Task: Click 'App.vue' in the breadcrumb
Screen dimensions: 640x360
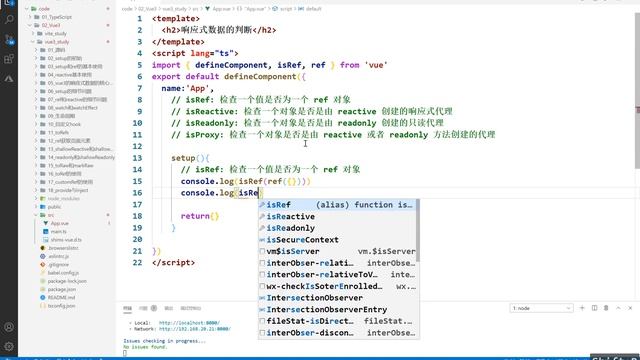Action: 222,9
